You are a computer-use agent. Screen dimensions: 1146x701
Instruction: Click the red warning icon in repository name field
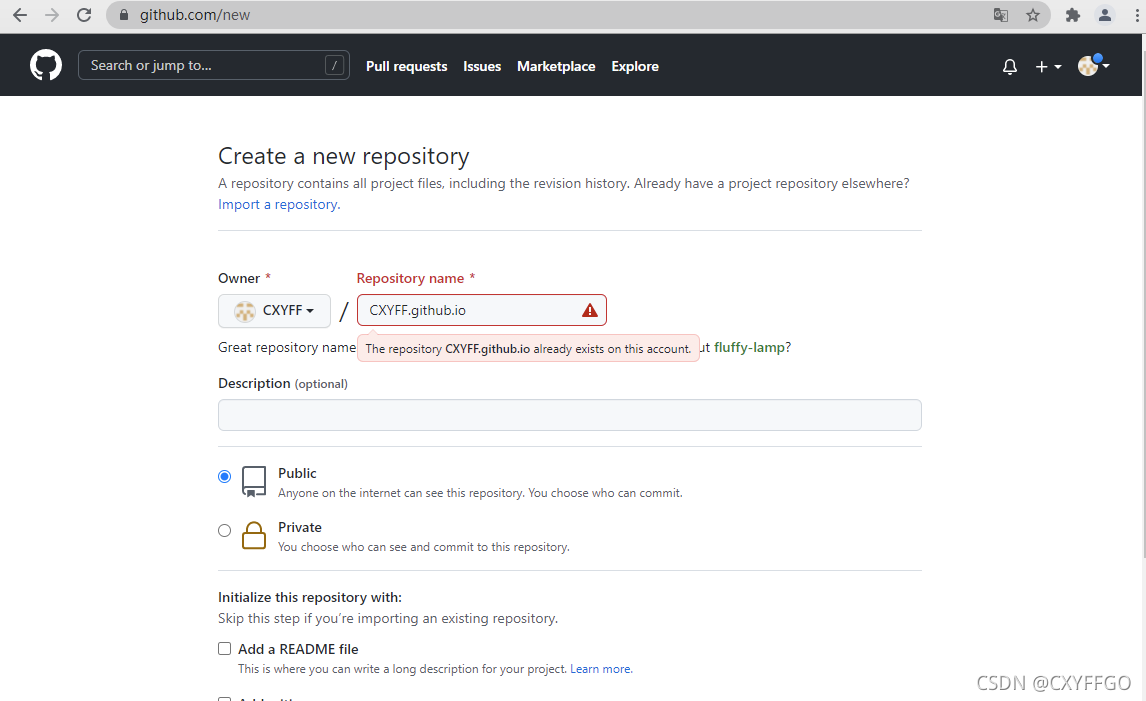(x=589, y=311)
